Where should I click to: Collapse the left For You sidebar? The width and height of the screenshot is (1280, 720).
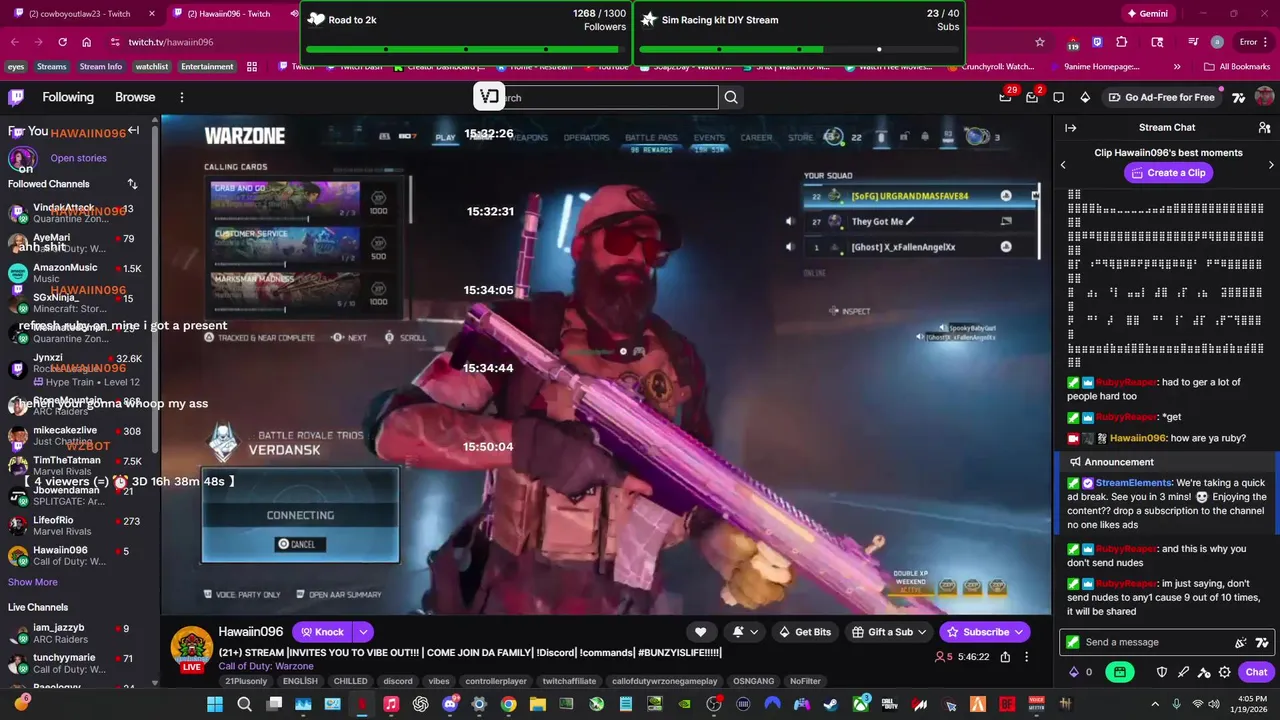[x=133, y=131]
